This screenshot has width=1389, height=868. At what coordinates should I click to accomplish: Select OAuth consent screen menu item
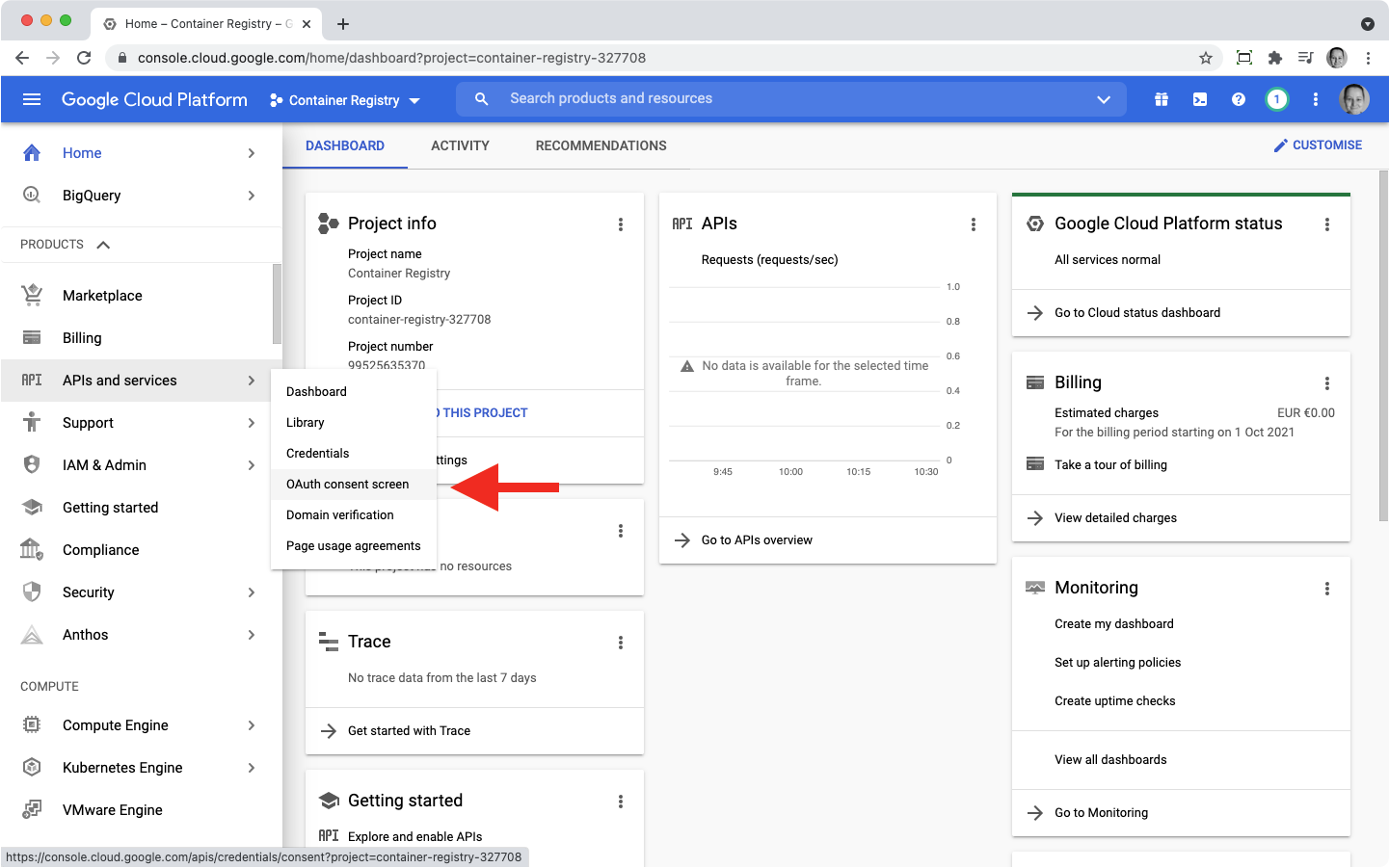click(x=354, y=484)
